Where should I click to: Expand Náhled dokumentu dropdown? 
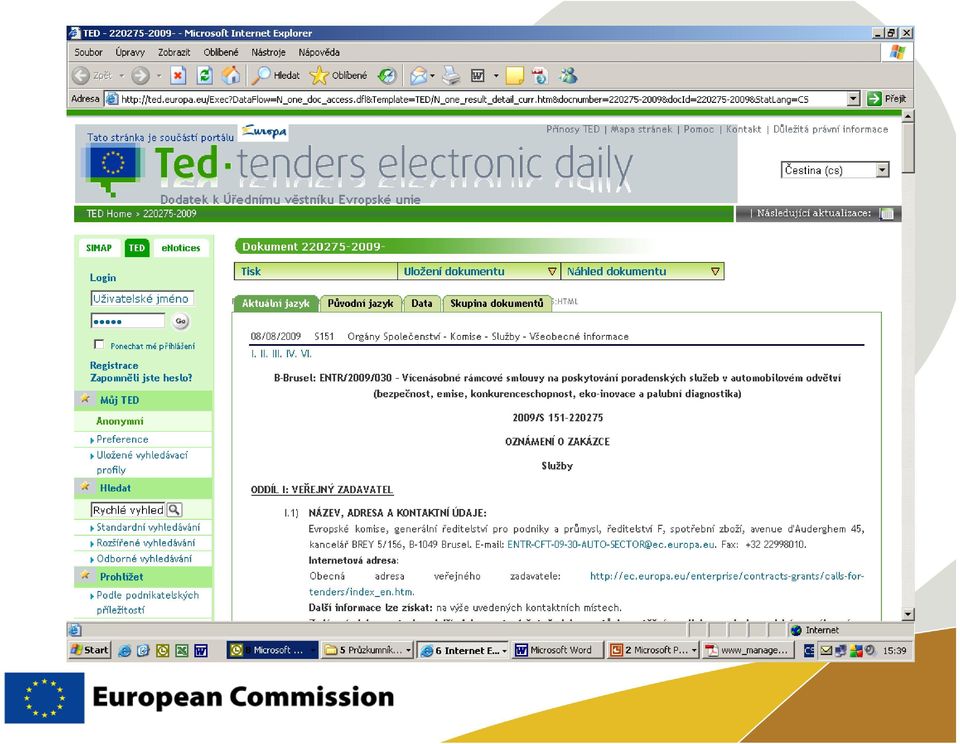tap(714, 271)
